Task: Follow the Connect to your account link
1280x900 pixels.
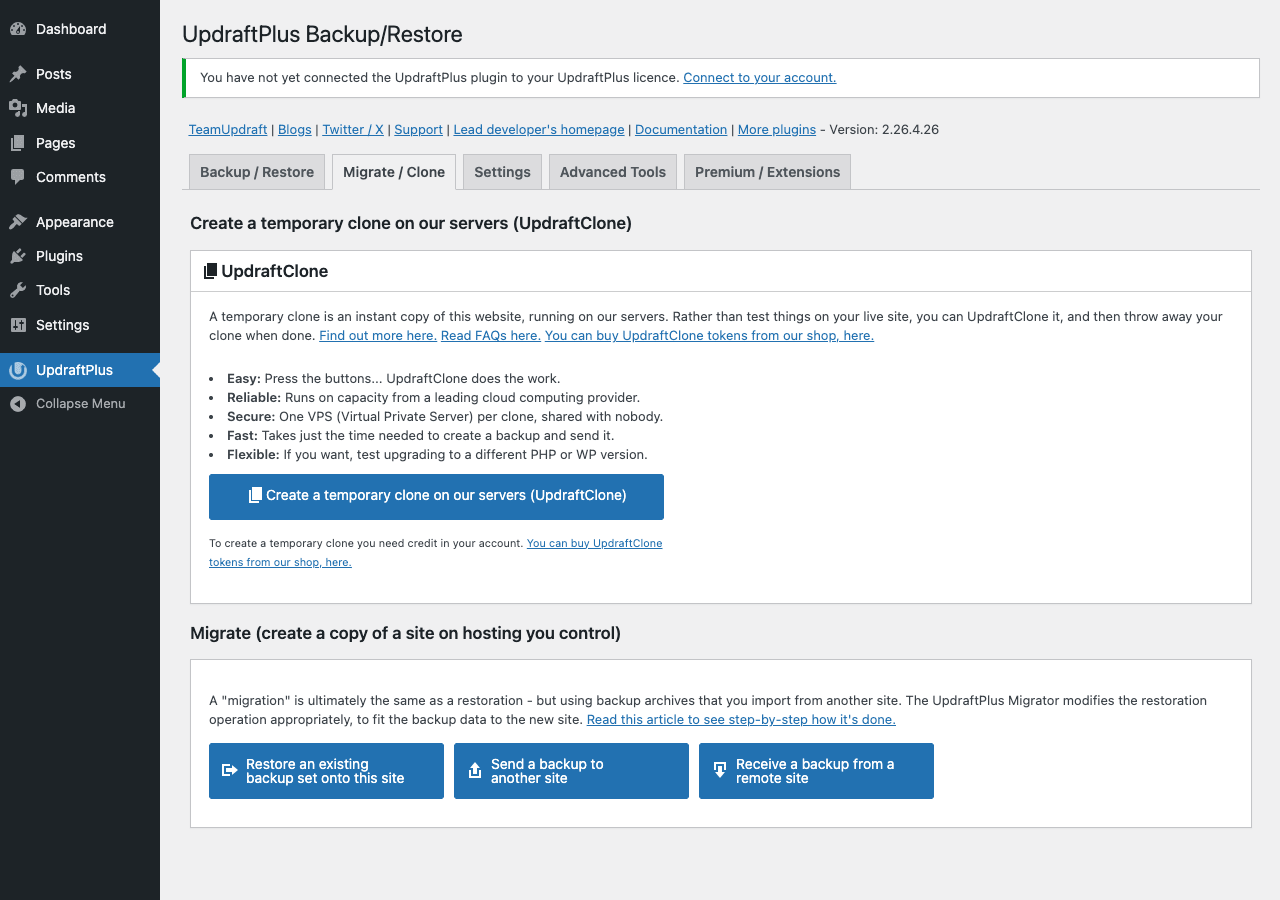Action: tap(760, 78)
